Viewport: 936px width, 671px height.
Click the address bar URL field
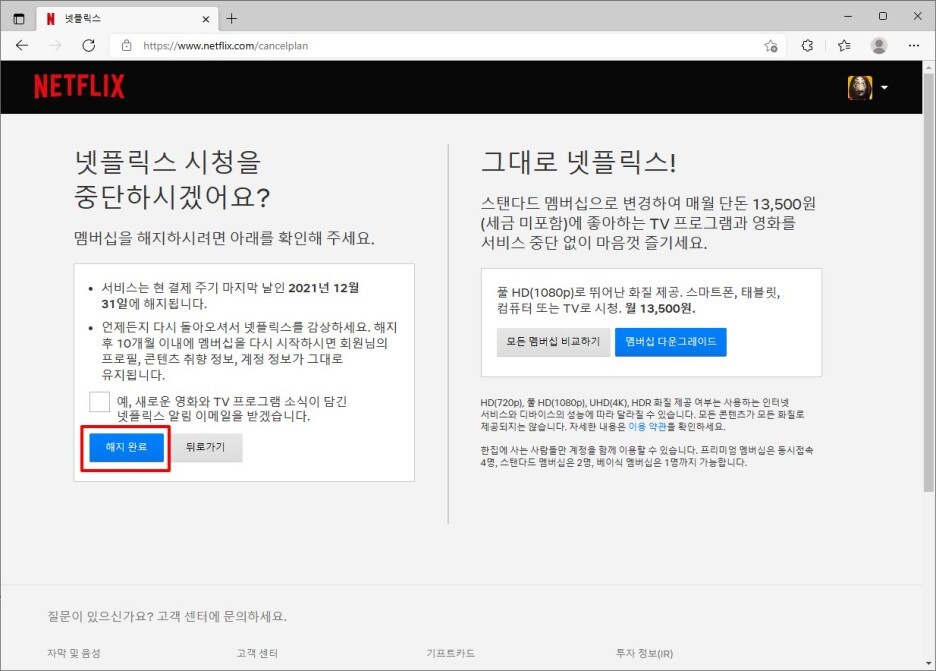tap(448, 45)
